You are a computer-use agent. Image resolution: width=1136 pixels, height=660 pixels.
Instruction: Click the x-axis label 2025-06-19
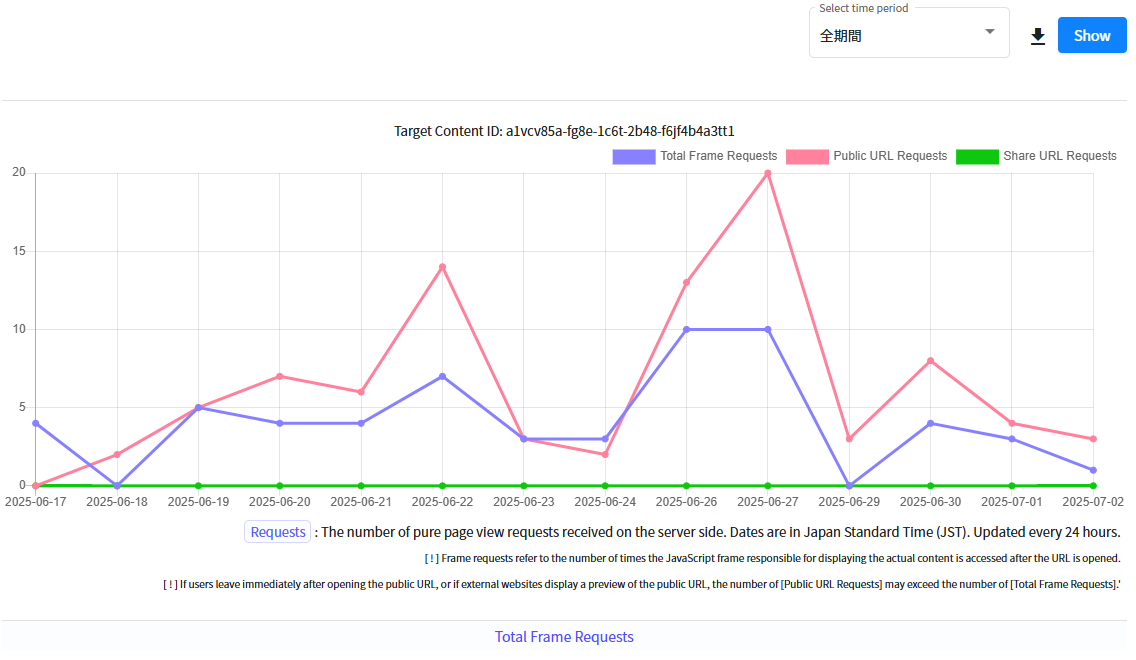pyautogui.click(x=199, y=502)
